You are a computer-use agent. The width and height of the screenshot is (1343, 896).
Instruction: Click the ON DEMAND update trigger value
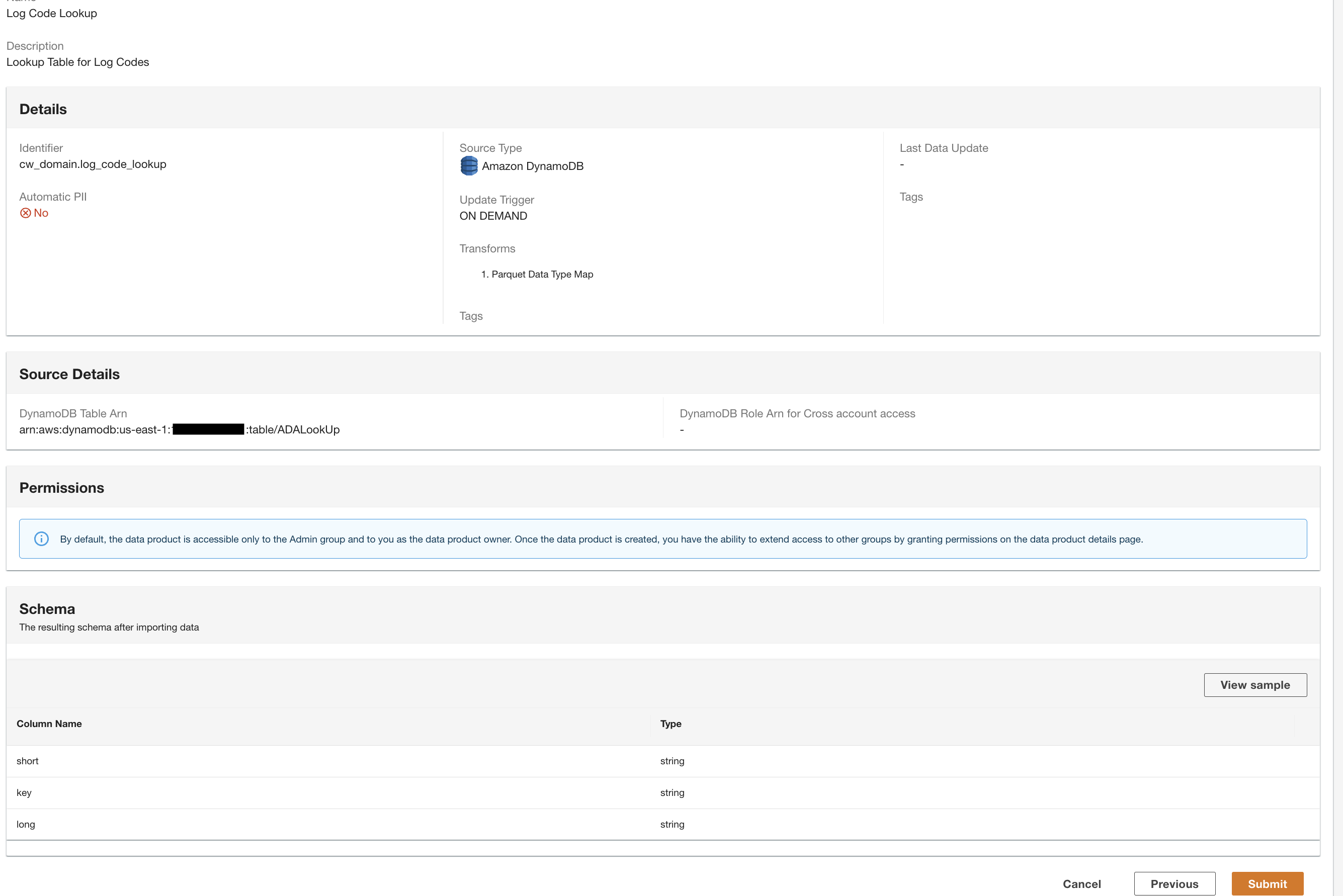click(492, 216)
